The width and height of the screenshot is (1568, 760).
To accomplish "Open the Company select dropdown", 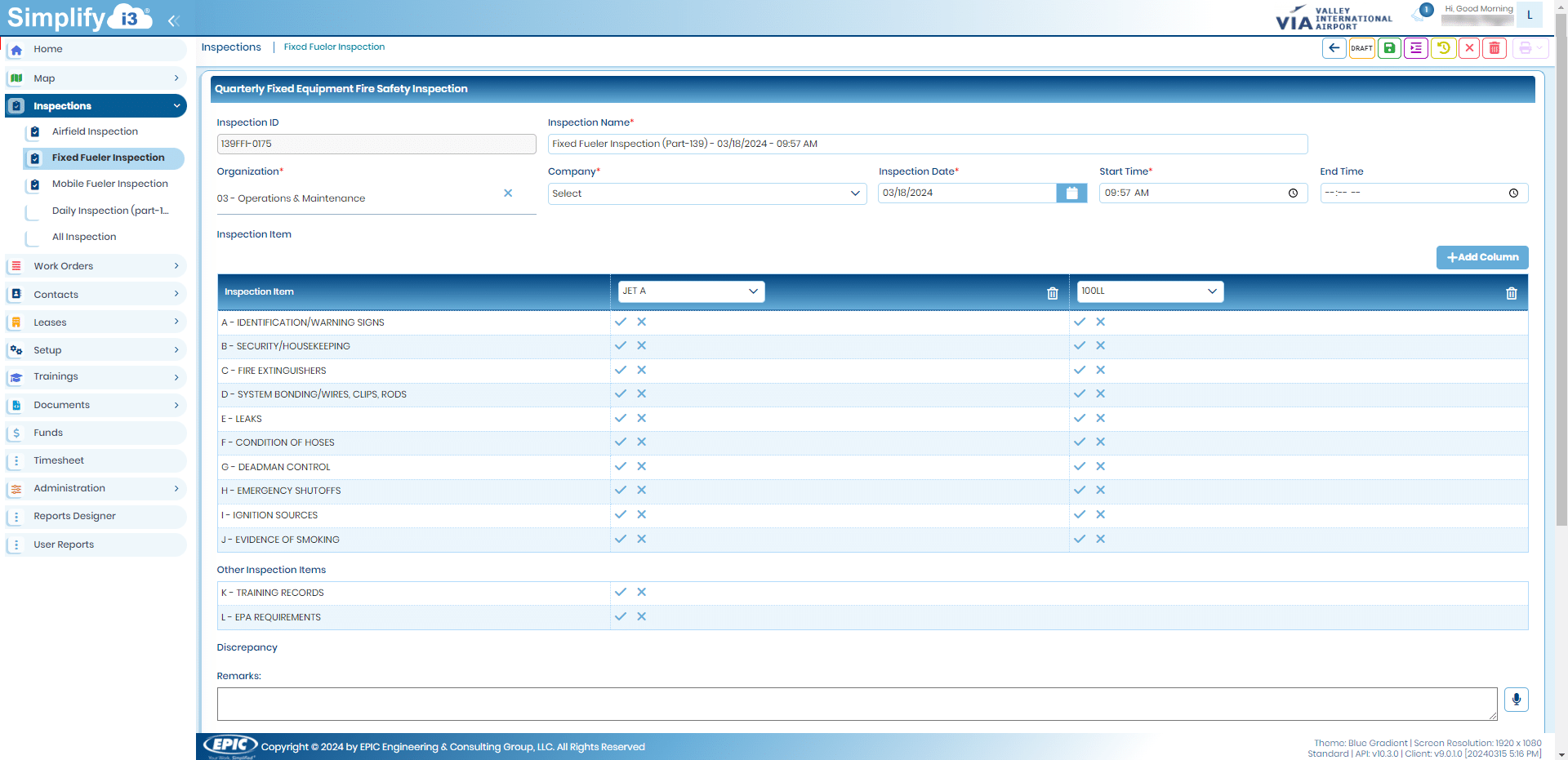I will (706, 193).
